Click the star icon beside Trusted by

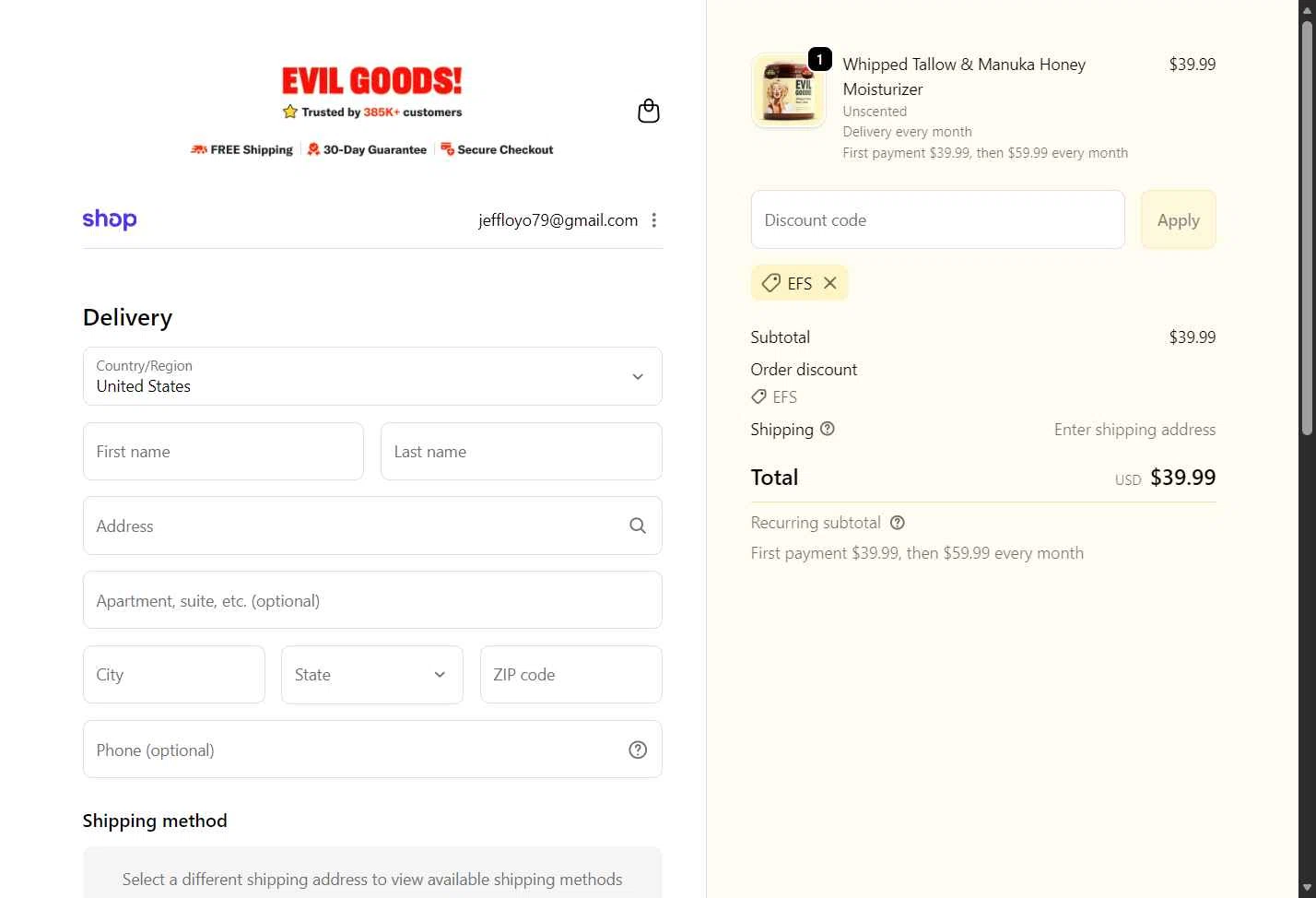point(290,112)
